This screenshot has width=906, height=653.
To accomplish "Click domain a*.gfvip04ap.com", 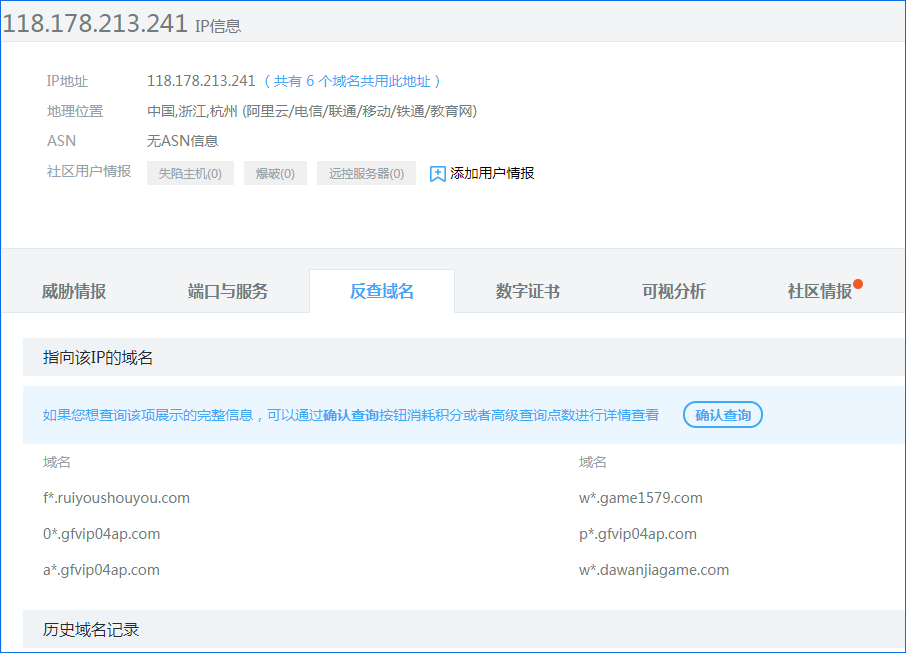I will (x=101, y=570).
